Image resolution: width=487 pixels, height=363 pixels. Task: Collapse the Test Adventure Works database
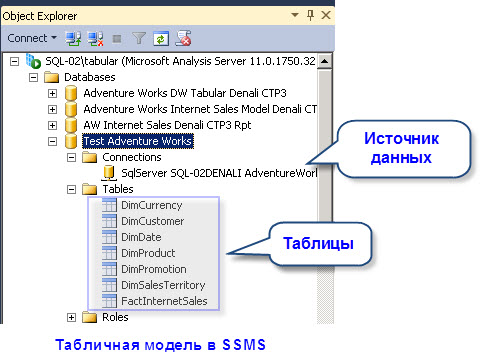click(52, 141)
